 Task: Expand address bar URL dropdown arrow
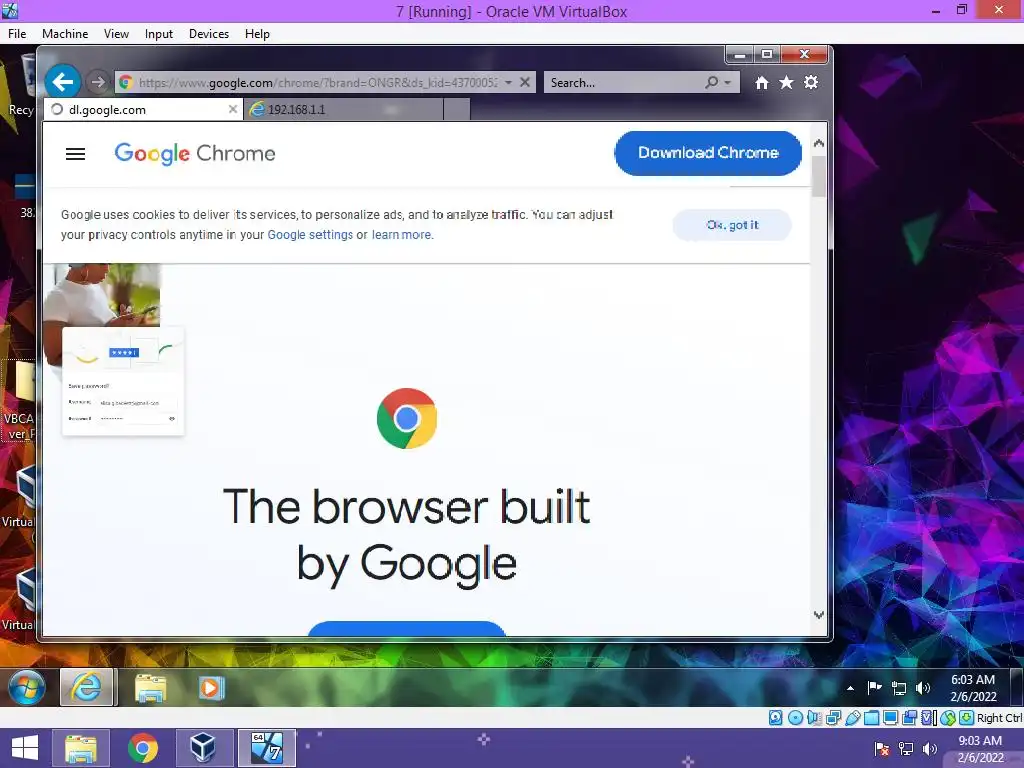[x=508, y=82]
